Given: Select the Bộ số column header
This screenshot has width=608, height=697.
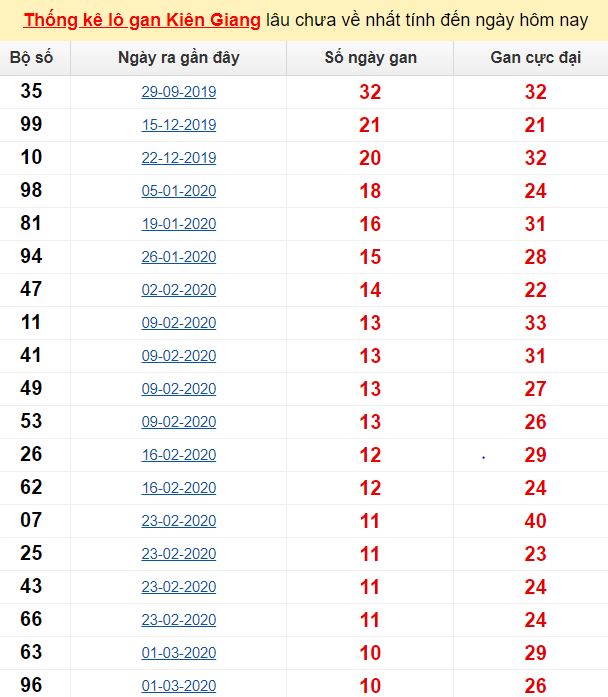Looking at the screenshot, I should [32, 58].
